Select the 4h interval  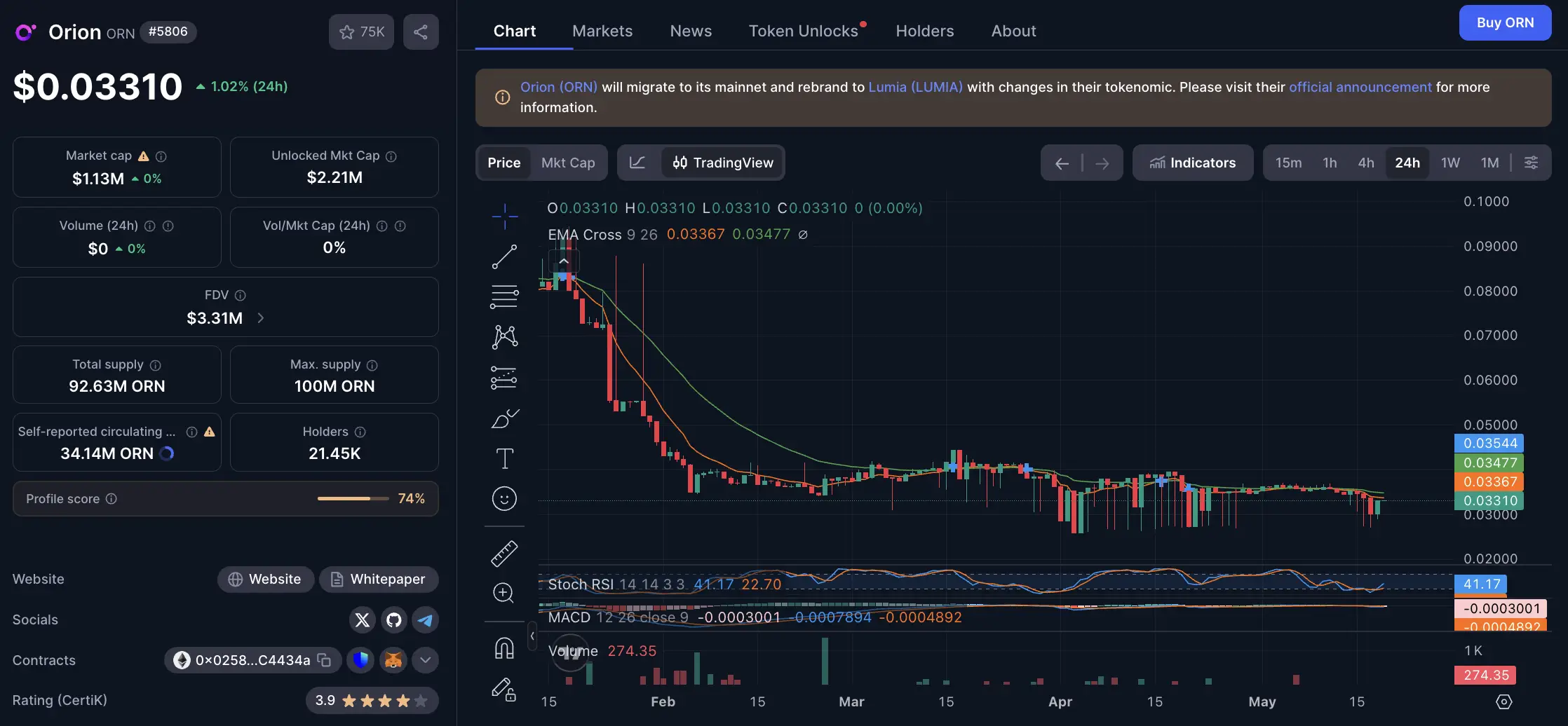tap(1366, 163)
